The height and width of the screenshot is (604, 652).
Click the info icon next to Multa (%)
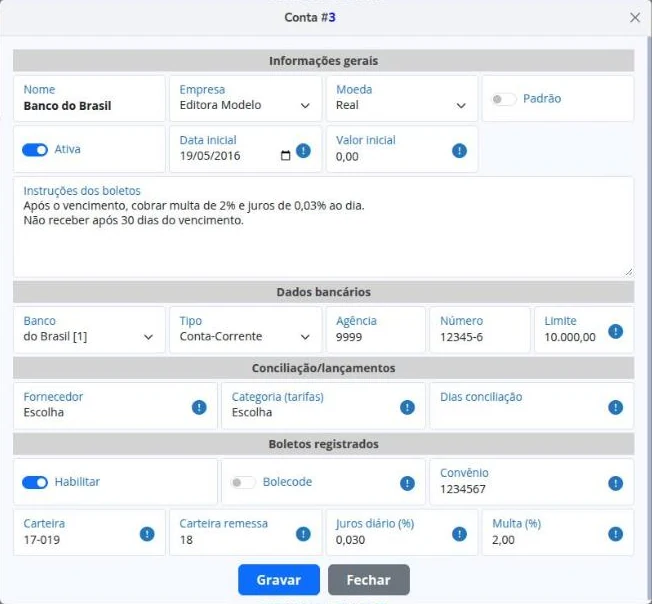pyautogui.click(x=615, y=534)
